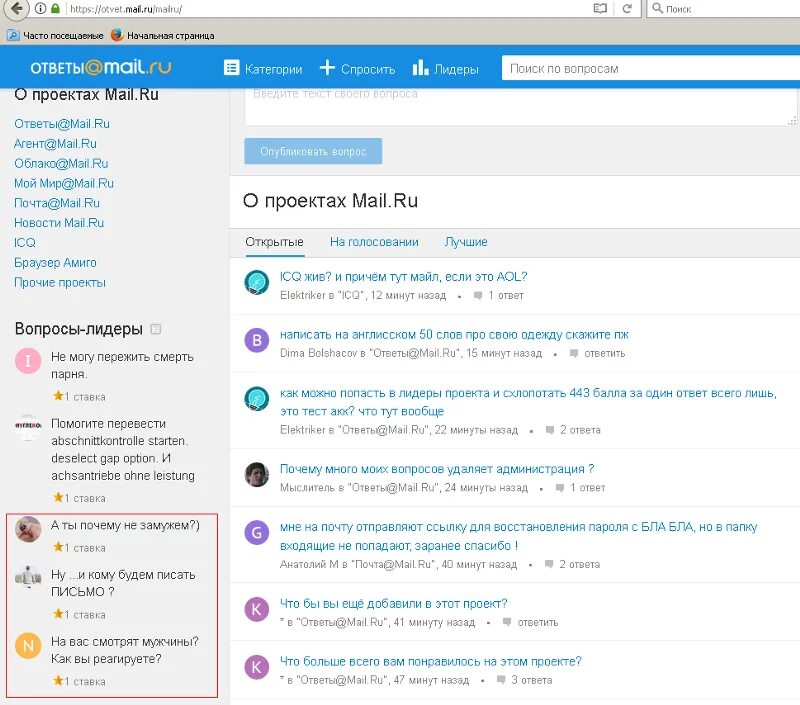
Task: Open Elektriker avatar on the ICQ question
Action: (257, 283)
